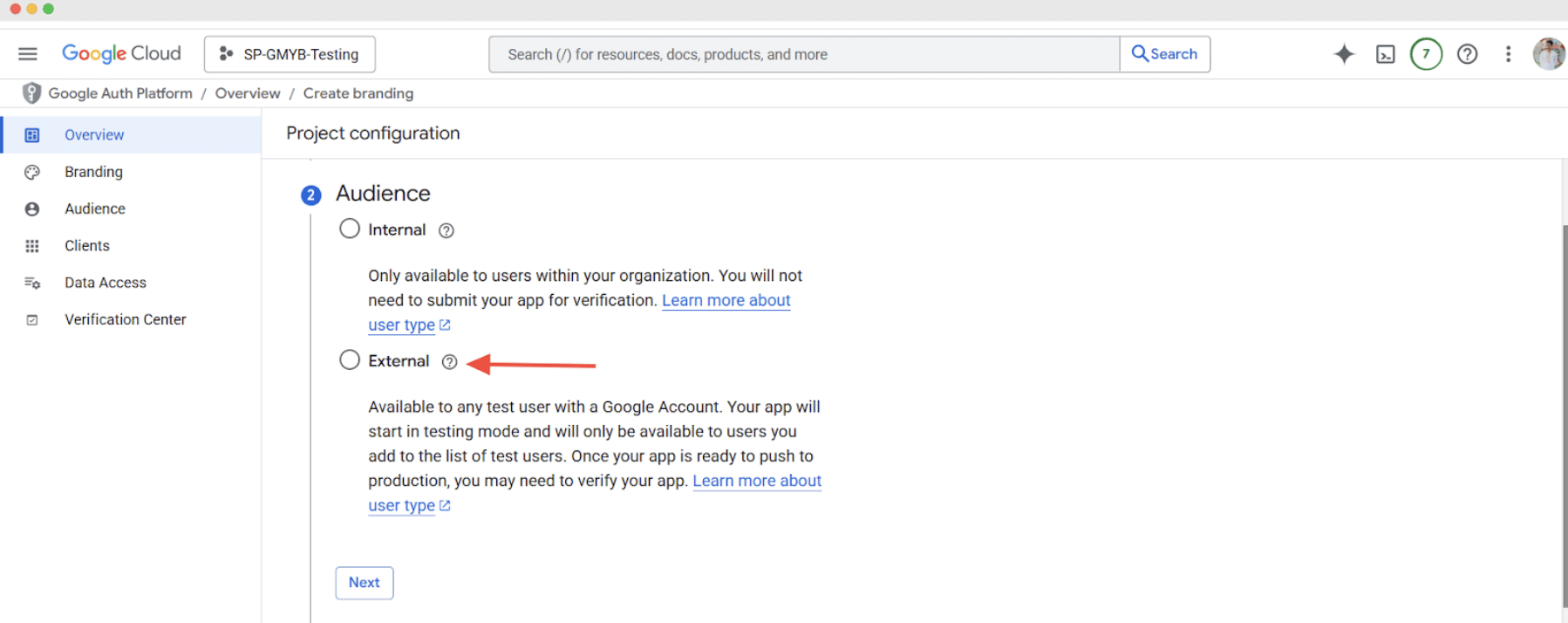Screen dimensions: 1568x623
Task: Click the Project configuration heading
Action: 373,133
